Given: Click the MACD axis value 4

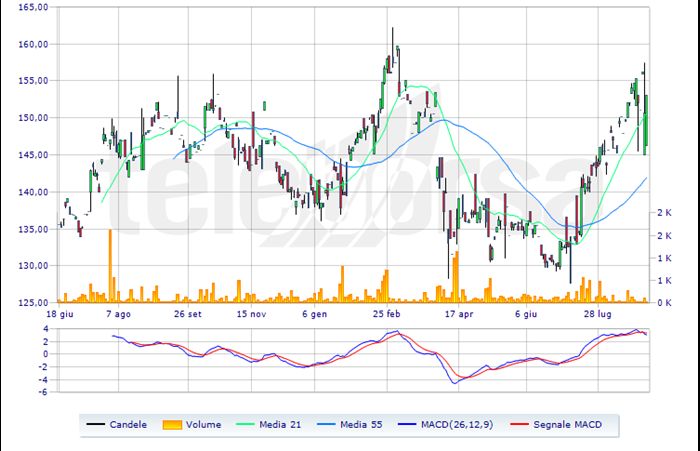Looking at the screenshot, I should 46,329.
